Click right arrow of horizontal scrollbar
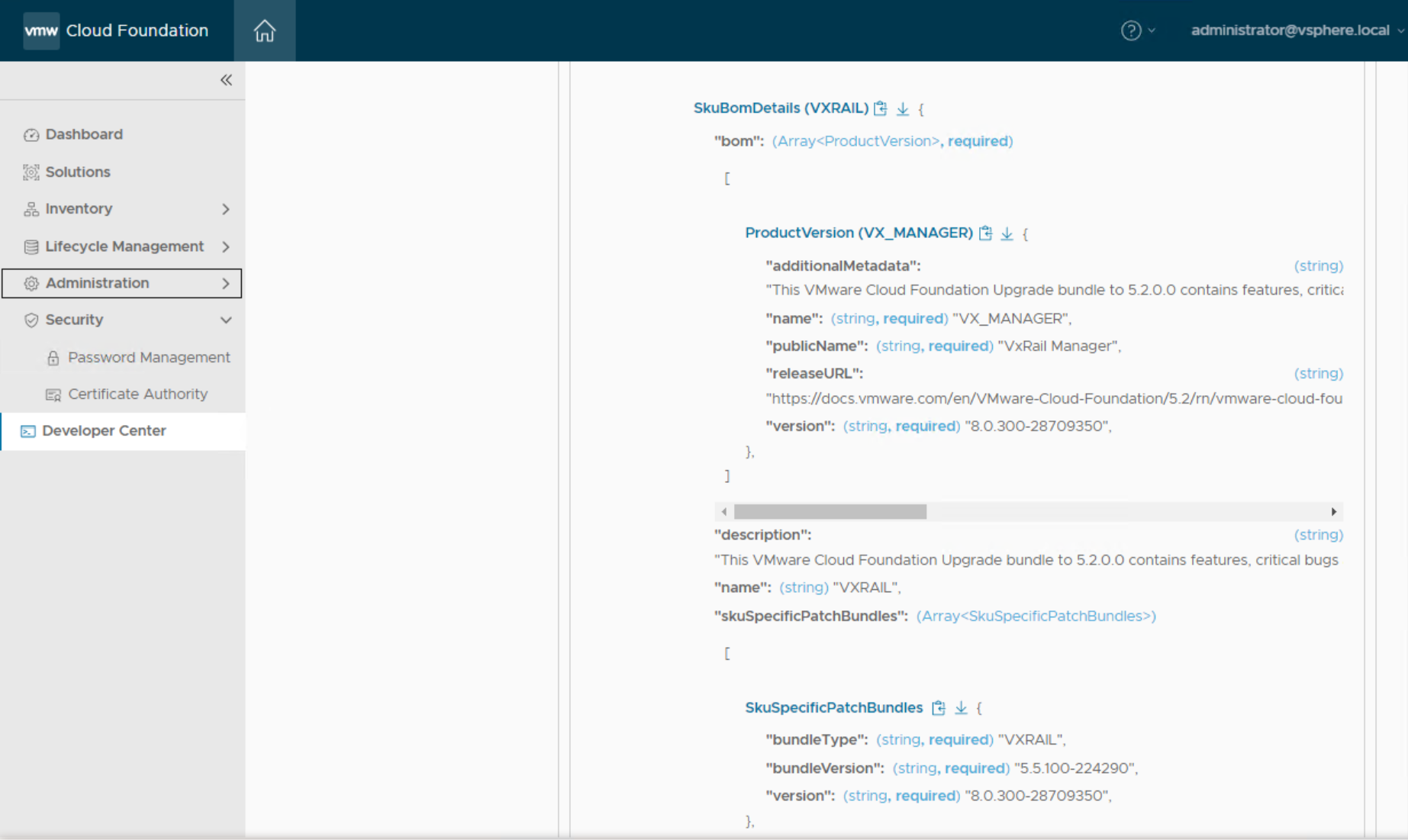1408x840 pixels. [x=1333, y=512]
